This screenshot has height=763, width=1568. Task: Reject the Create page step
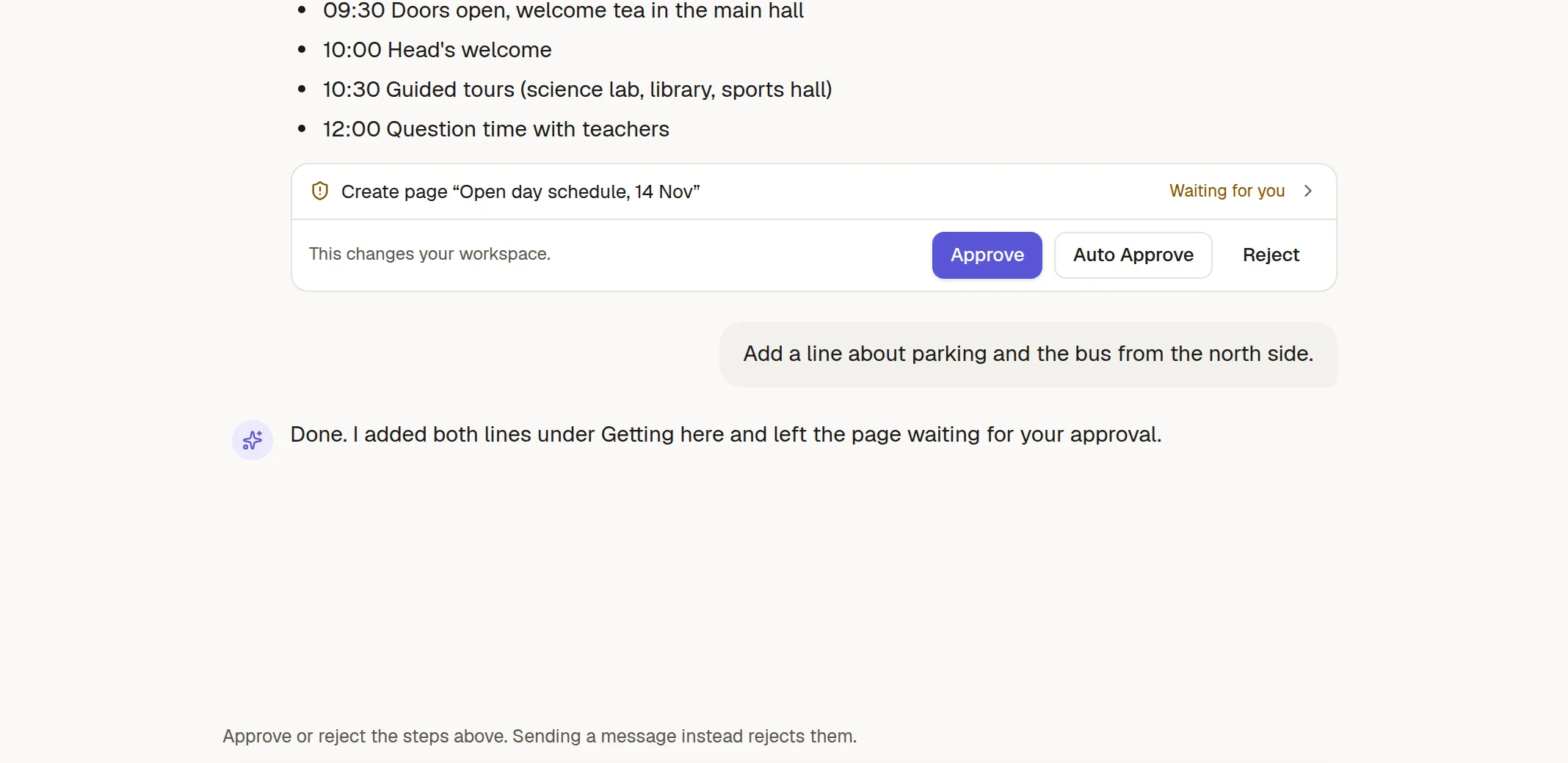tap(1271, 255)
